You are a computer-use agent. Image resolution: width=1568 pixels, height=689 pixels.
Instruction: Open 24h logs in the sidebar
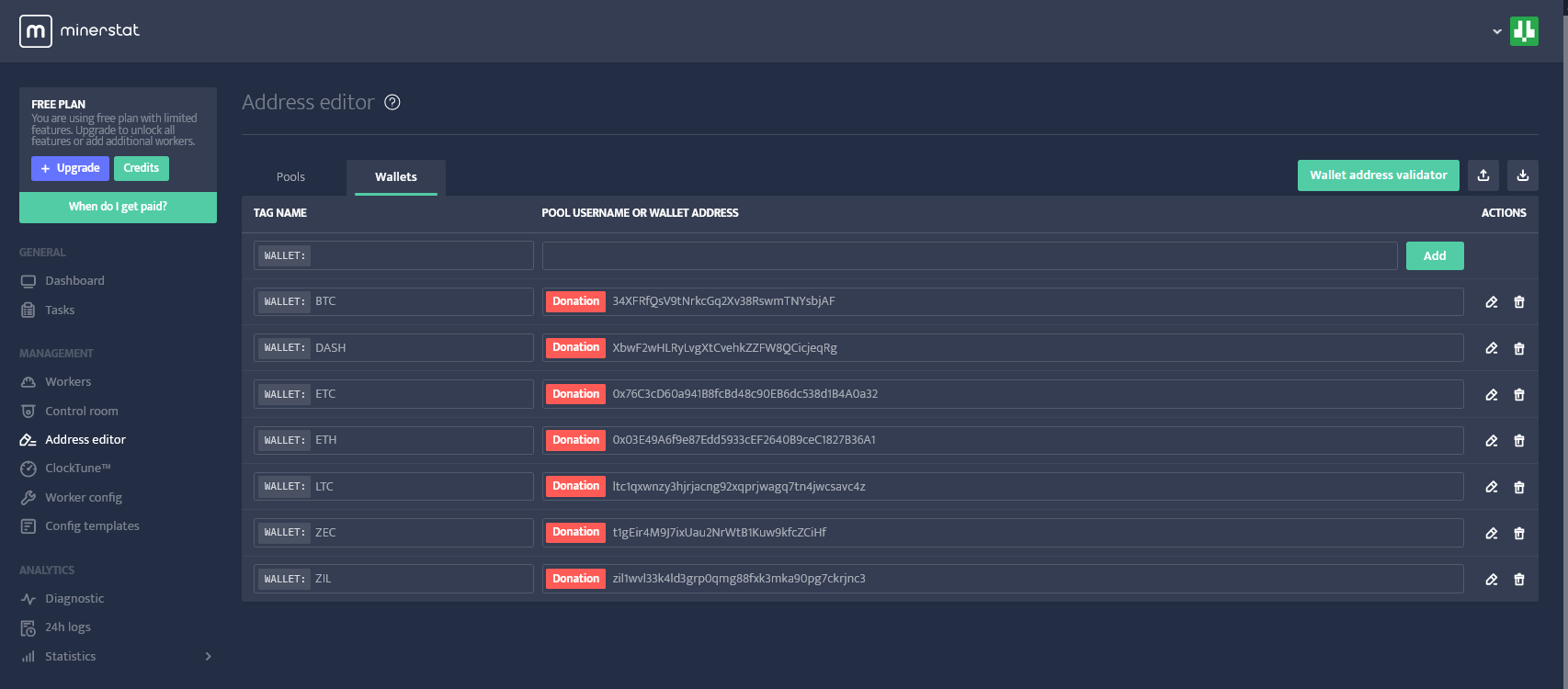pos(55,627)
